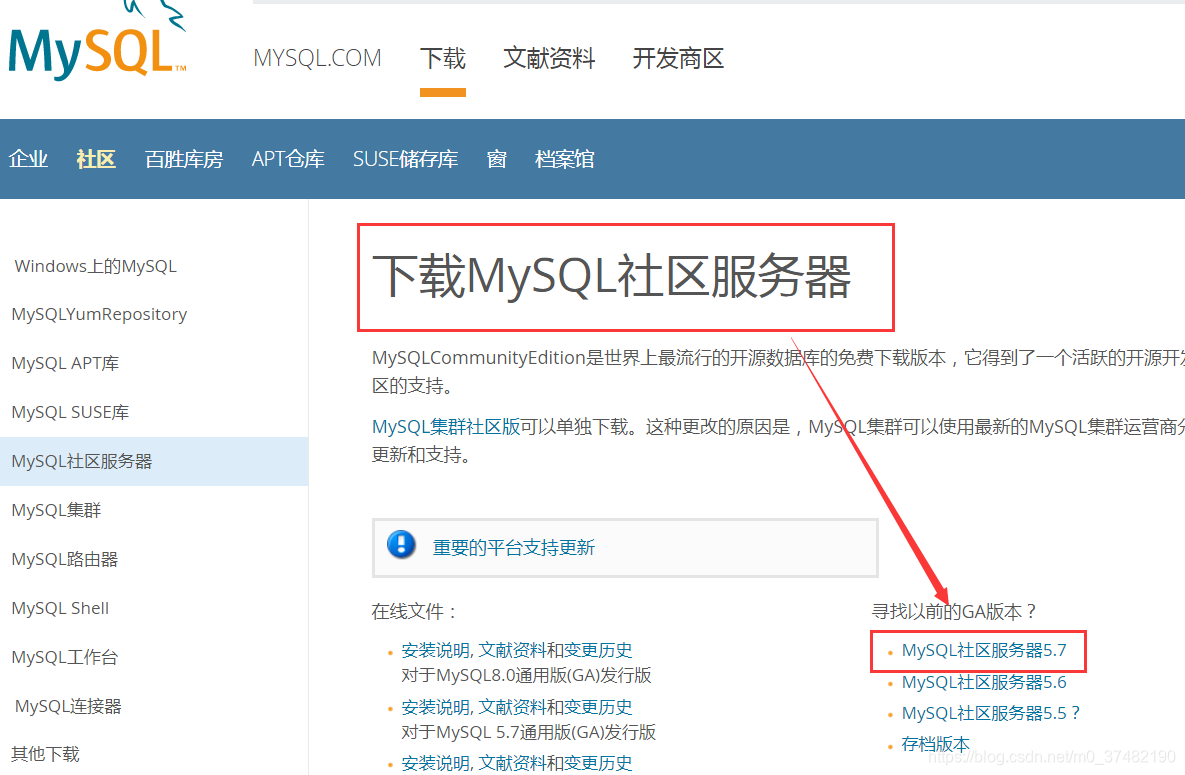Open 其他下载 in the sidebar

(x=45, y=754)
